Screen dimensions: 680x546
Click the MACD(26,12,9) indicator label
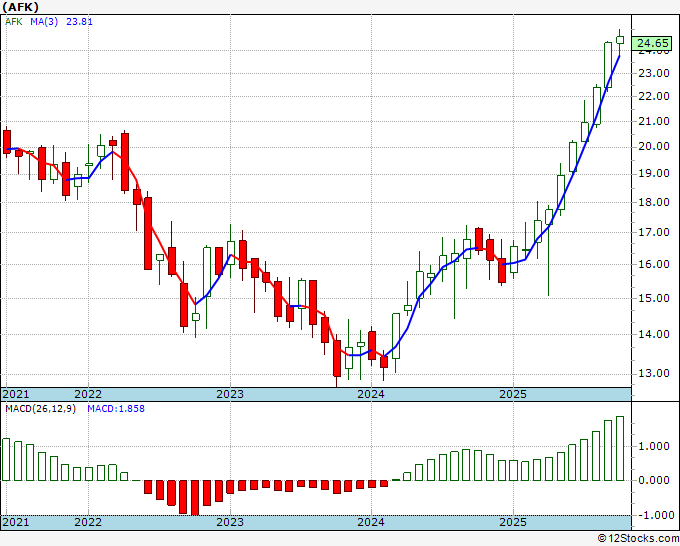point(40,409)
